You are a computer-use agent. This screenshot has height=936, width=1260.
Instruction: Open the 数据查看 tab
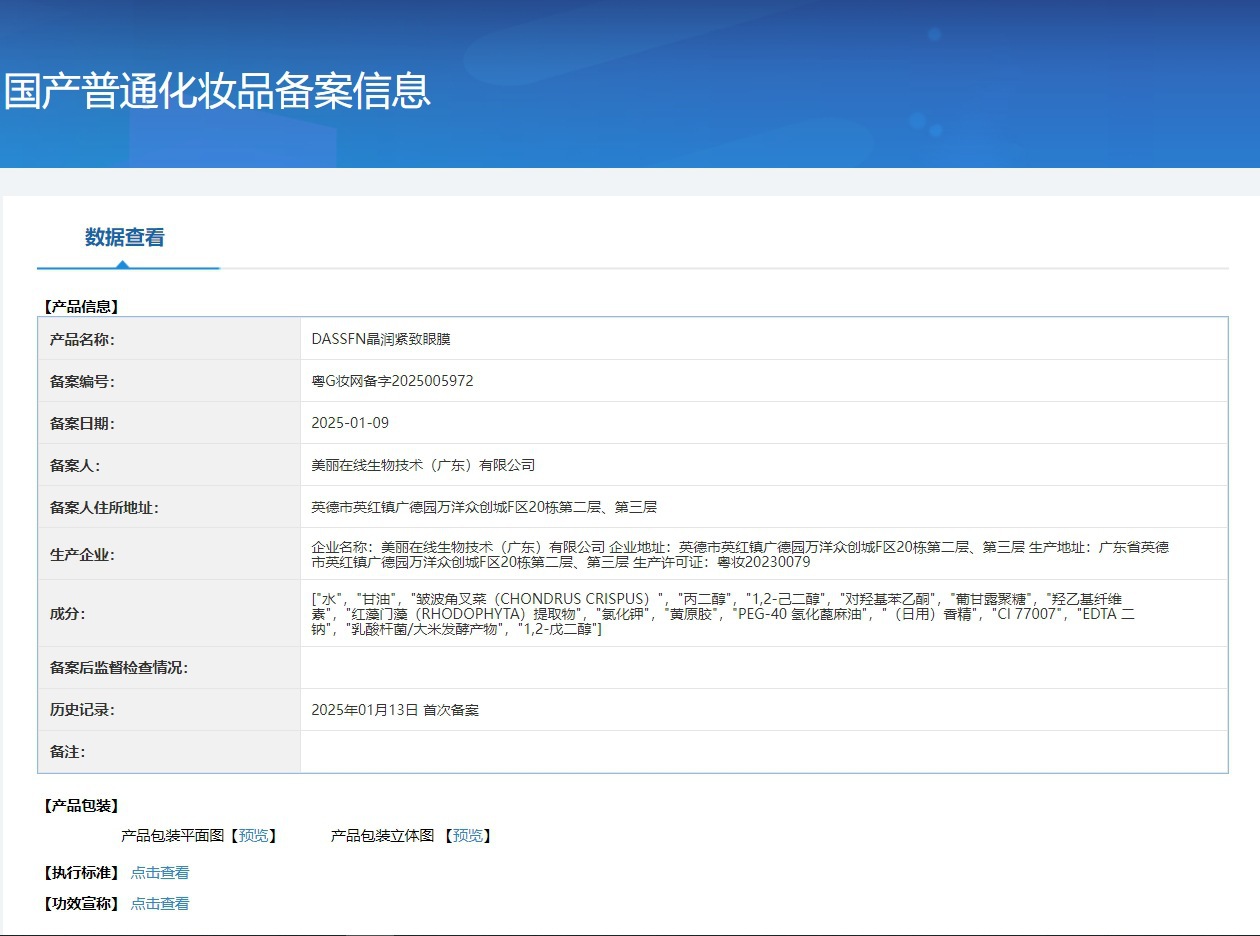[125, 238]
